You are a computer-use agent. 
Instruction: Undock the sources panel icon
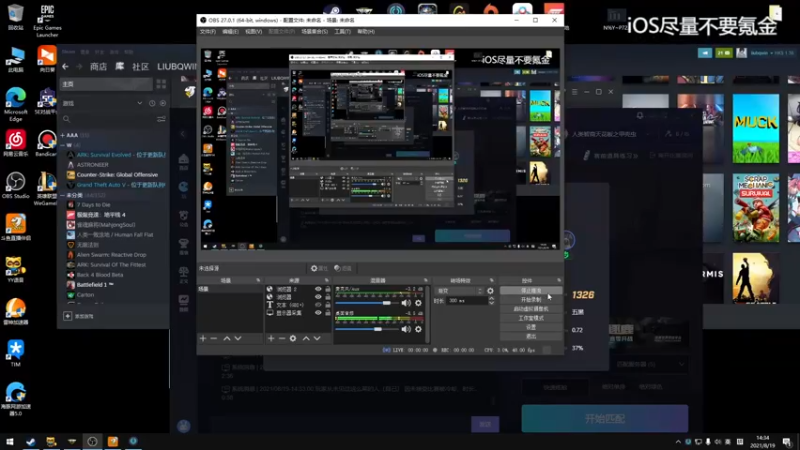(x=327, y=280)
